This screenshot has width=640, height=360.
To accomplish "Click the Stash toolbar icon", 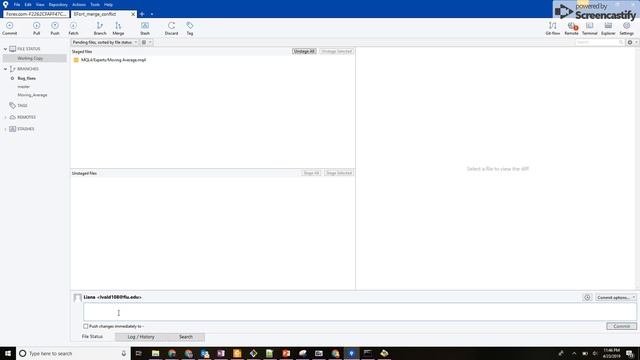I will tap(145, 28).
